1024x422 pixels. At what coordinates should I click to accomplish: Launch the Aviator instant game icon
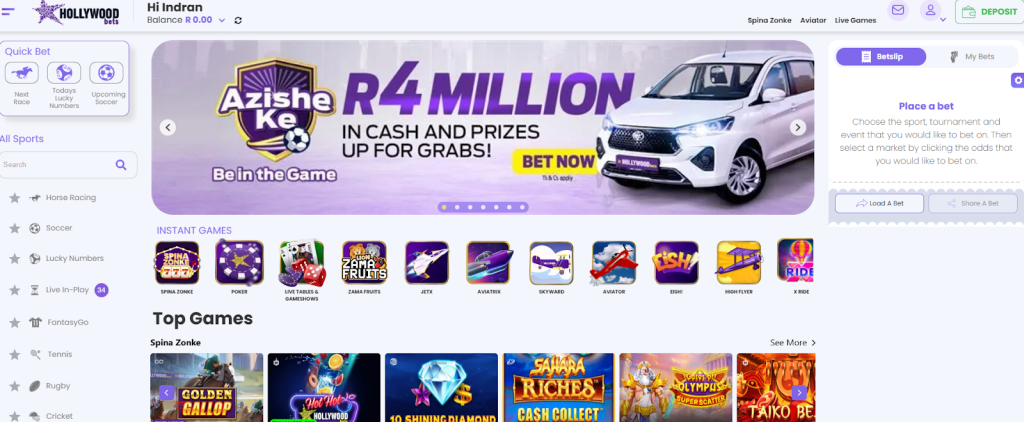click(x=614, y=263)
